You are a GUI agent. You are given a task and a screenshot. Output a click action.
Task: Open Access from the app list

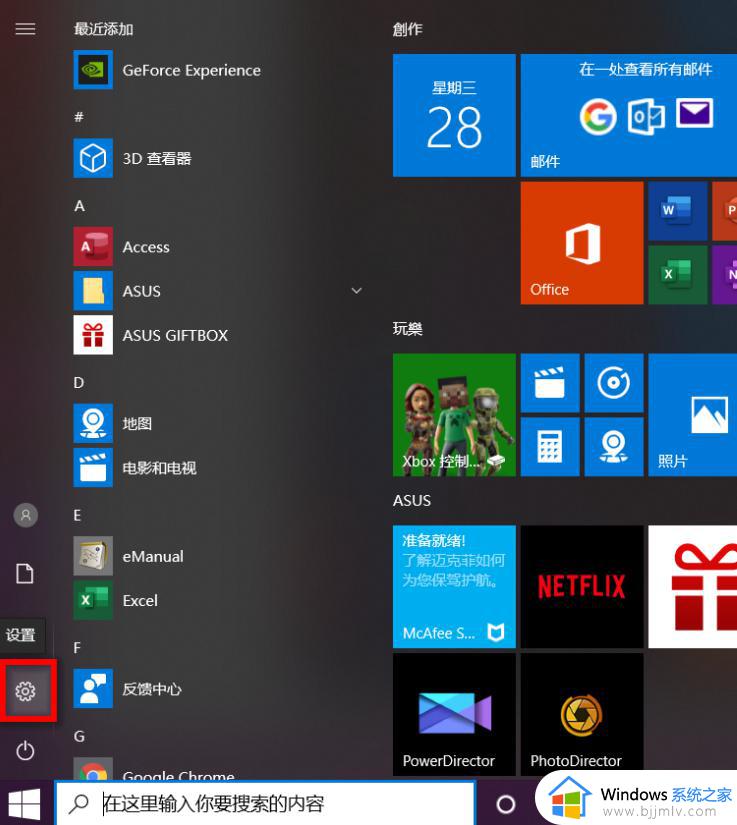point(218,247)
